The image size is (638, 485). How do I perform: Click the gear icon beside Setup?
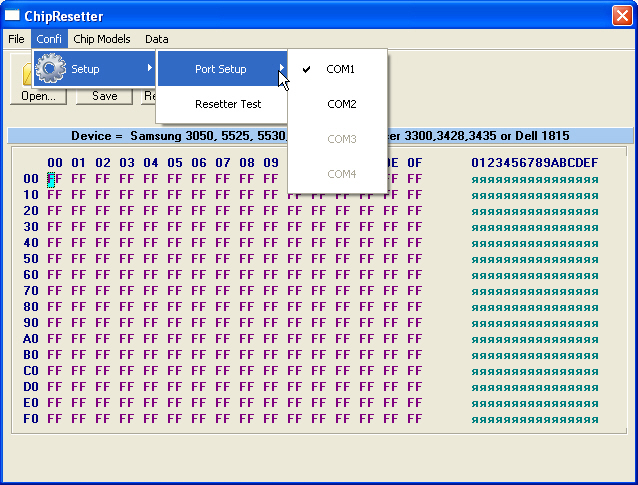tap(50, 68)
